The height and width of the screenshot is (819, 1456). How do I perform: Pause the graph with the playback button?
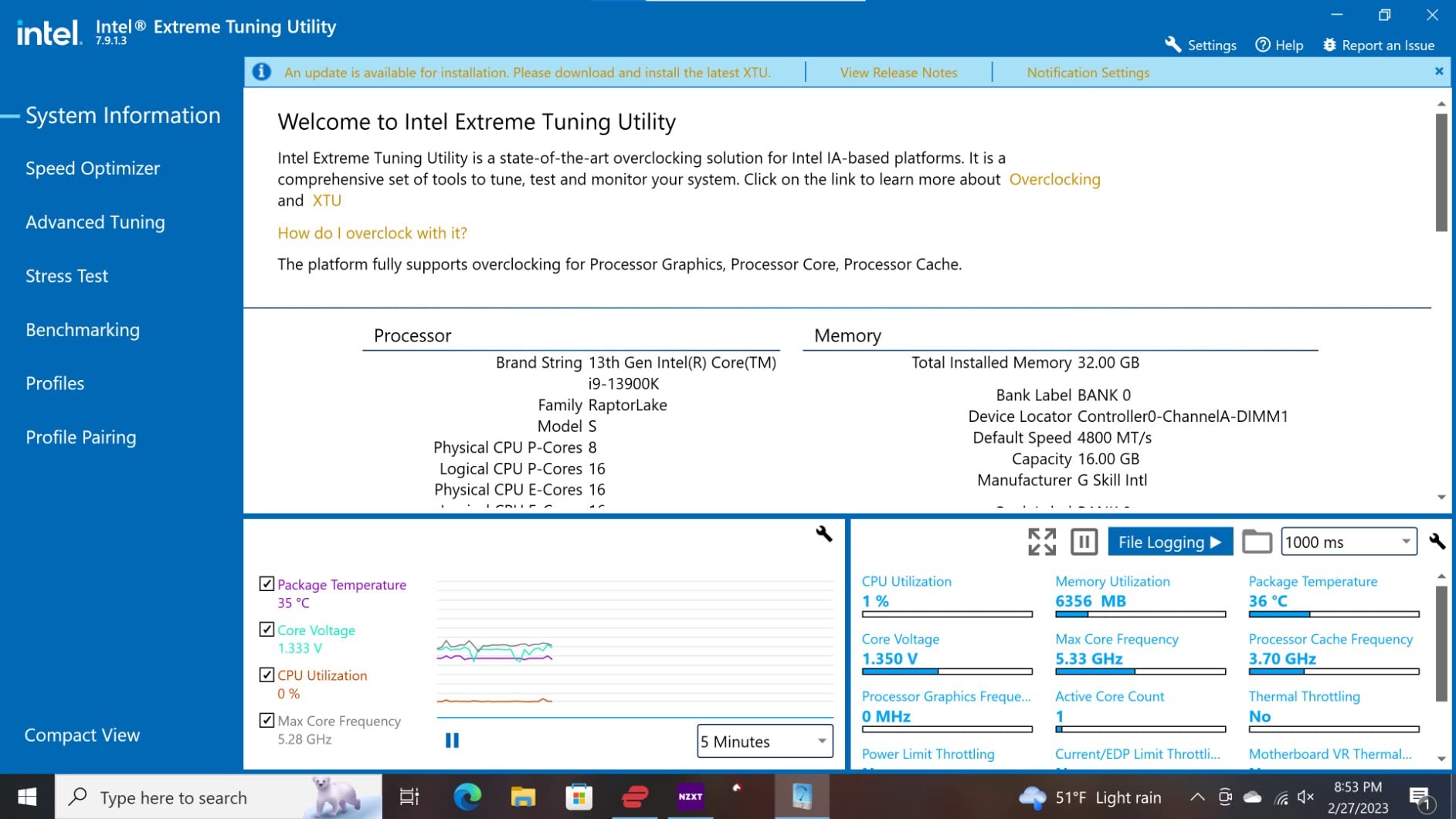coord(453,741)
